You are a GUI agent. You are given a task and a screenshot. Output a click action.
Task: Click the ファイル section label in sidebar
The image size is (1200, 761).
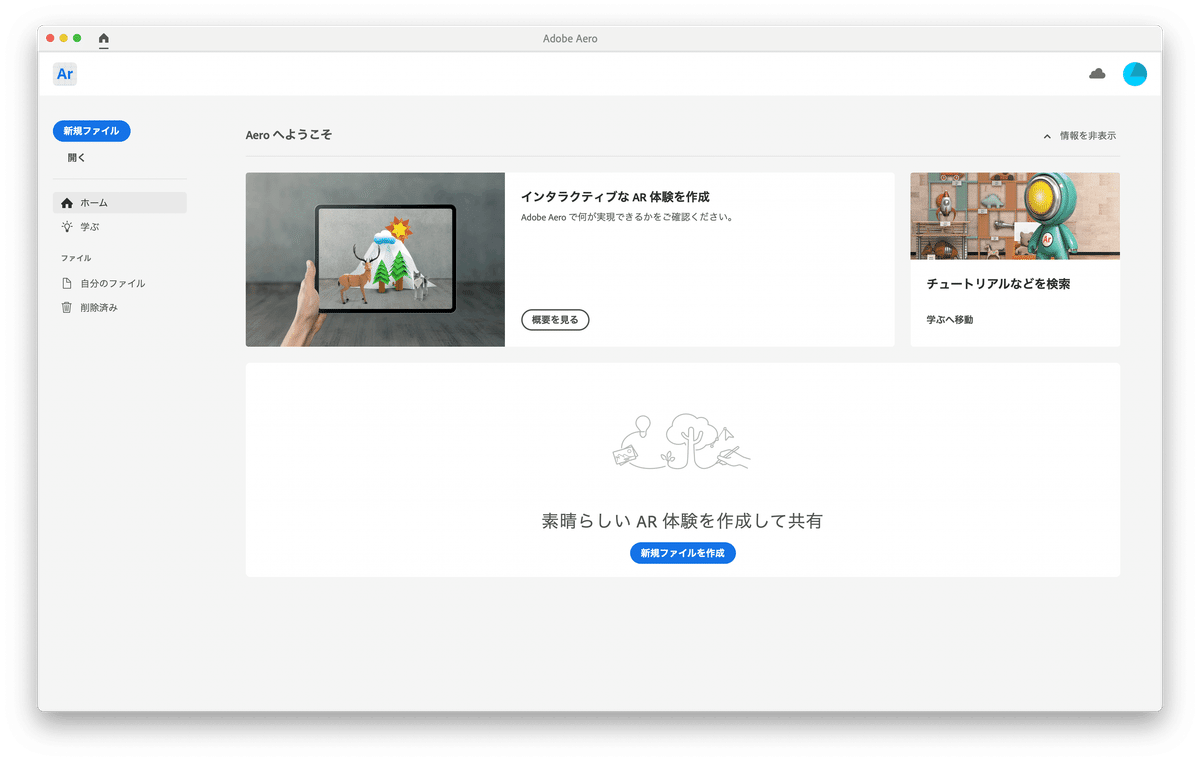coord(76,258)
